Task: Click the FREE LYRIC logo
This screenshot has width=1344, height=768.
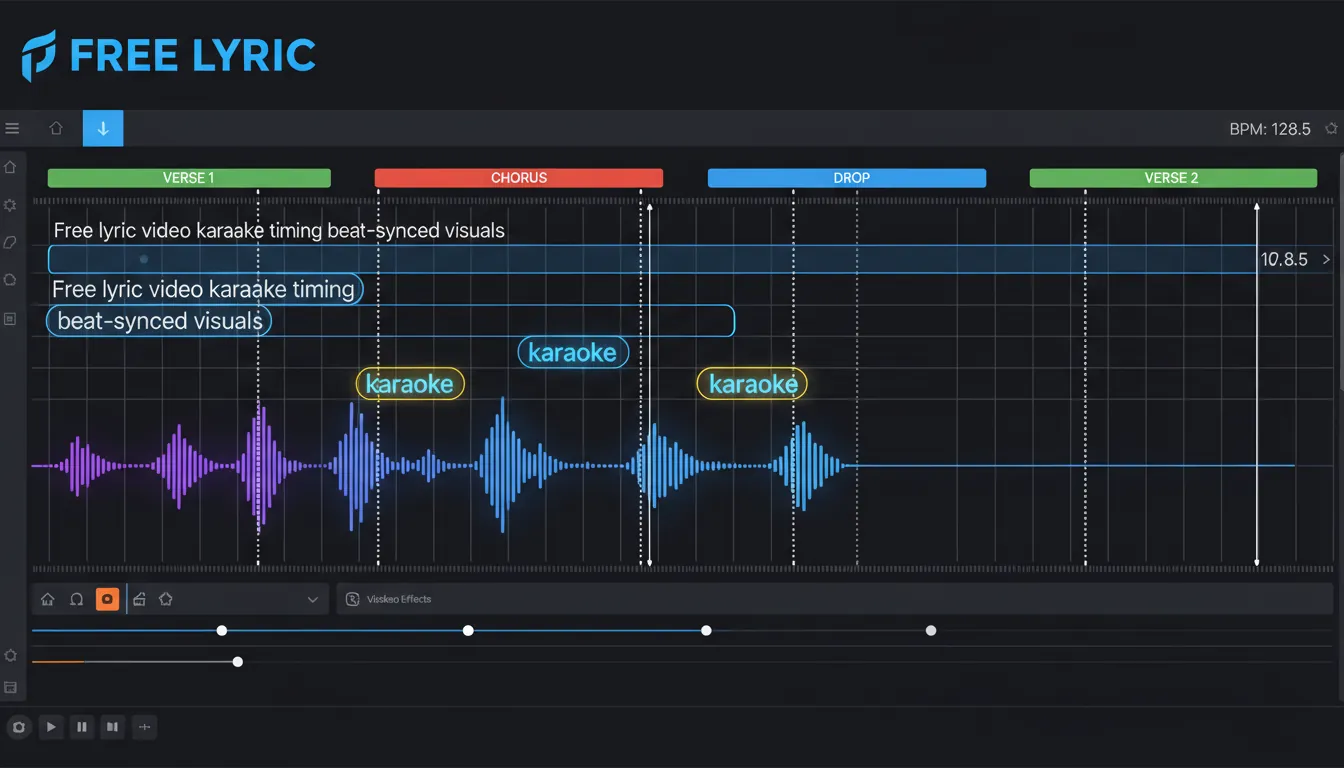Action: (167, 55)
